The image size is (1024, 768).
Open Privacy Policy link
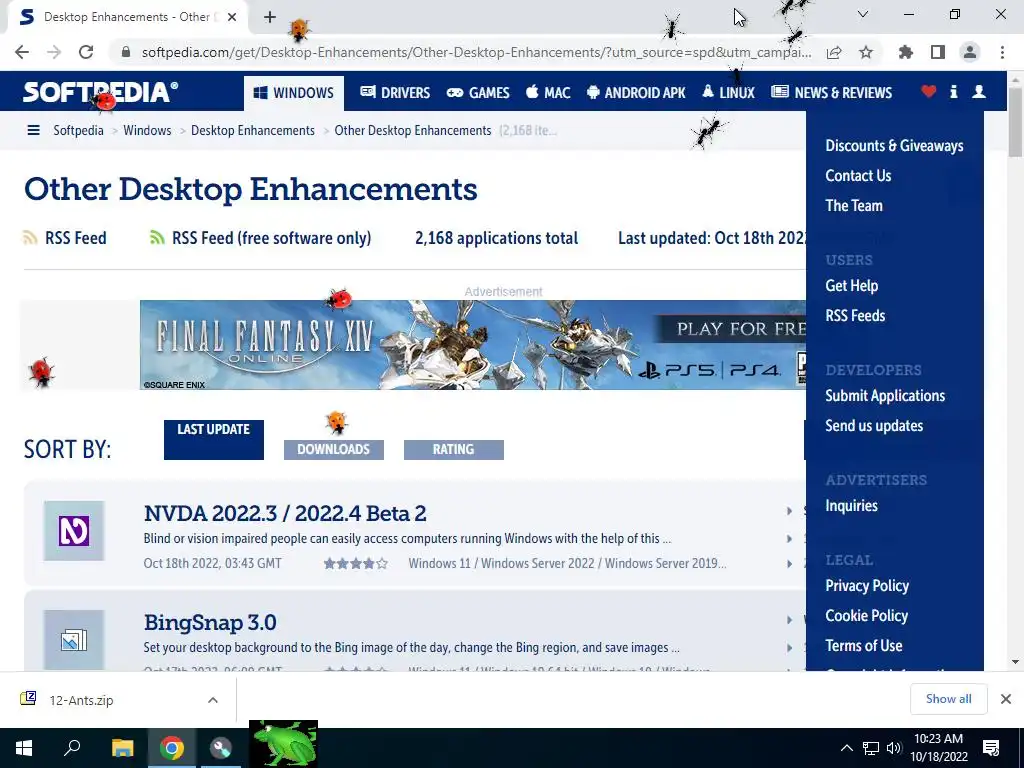[x=867, y=586]
